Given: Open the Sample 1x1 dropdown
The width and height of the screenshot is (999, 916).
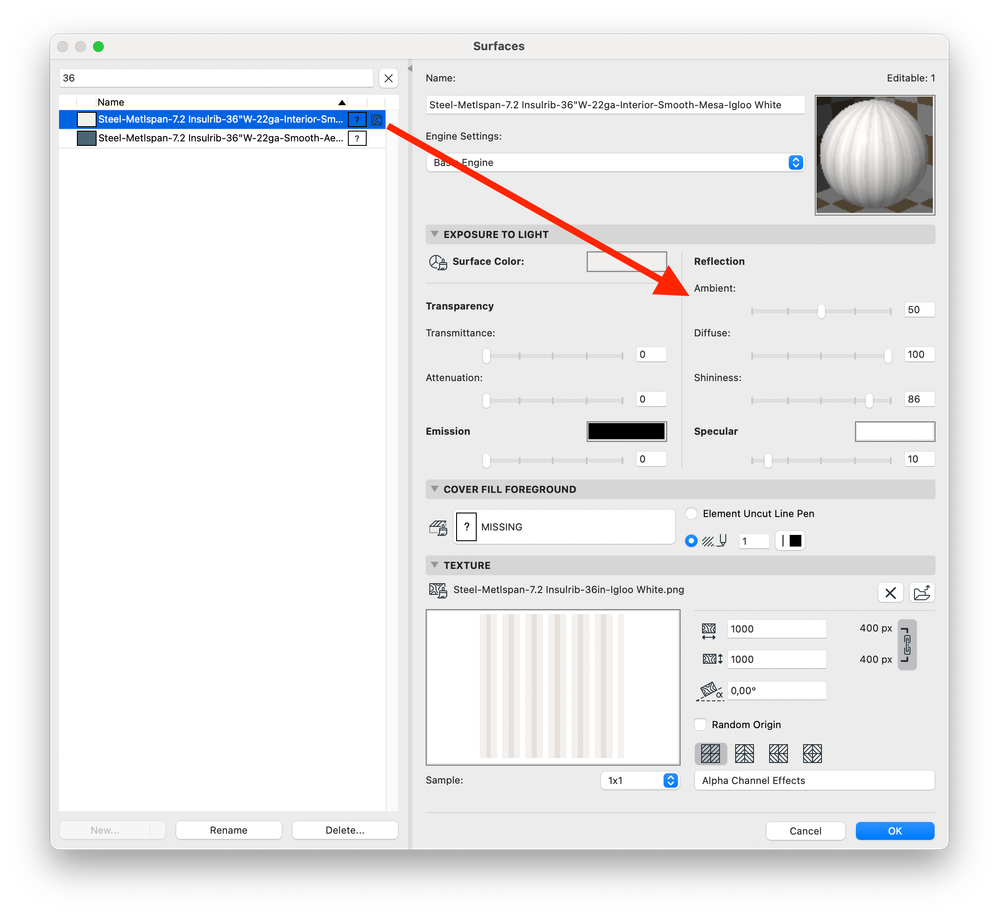Looking at the screenshot, I should point(640,781).
